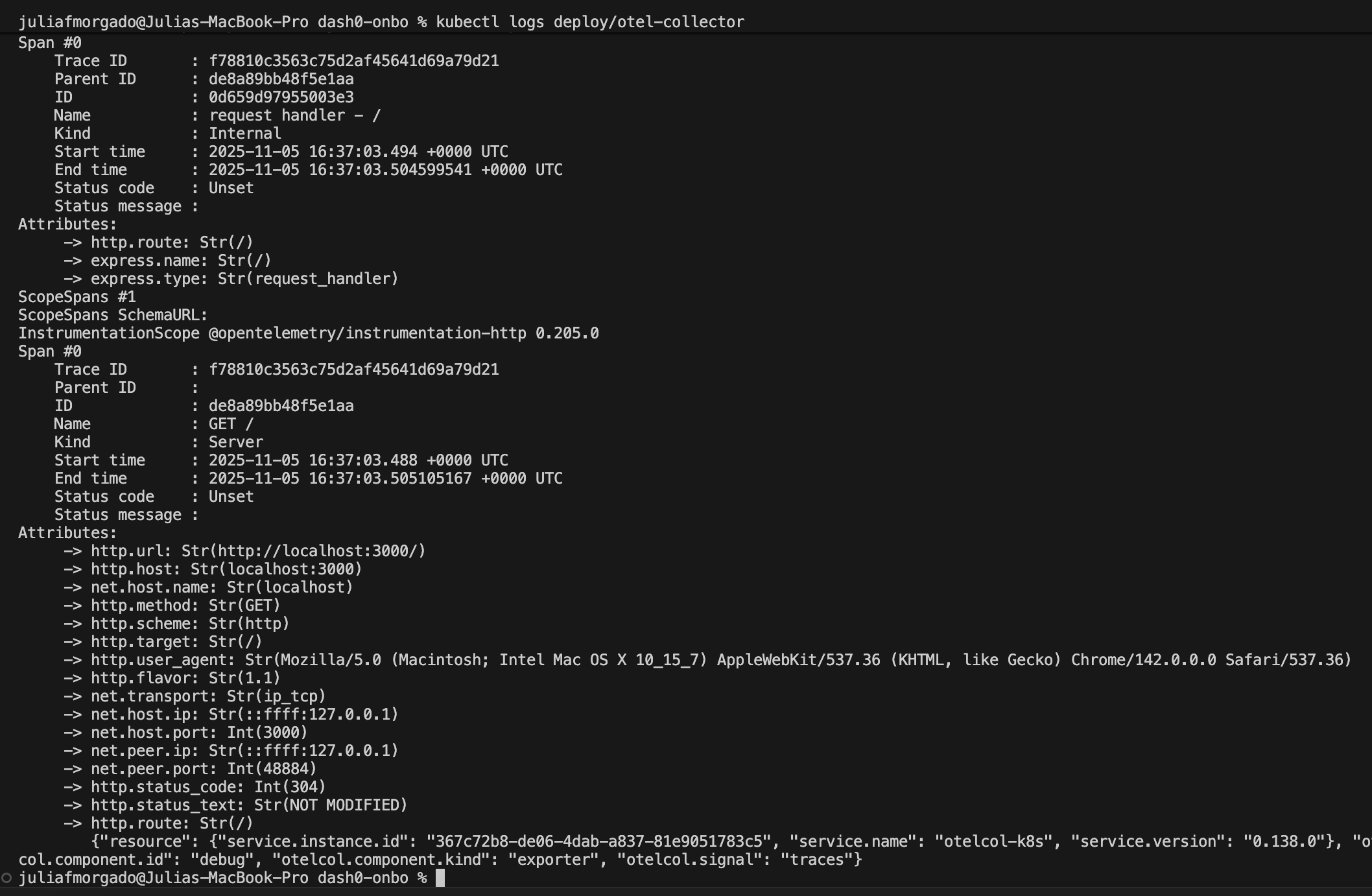Click the http.status_code Int(304) value
This screenshot has width=1372, height=896.
pos(289,787)
